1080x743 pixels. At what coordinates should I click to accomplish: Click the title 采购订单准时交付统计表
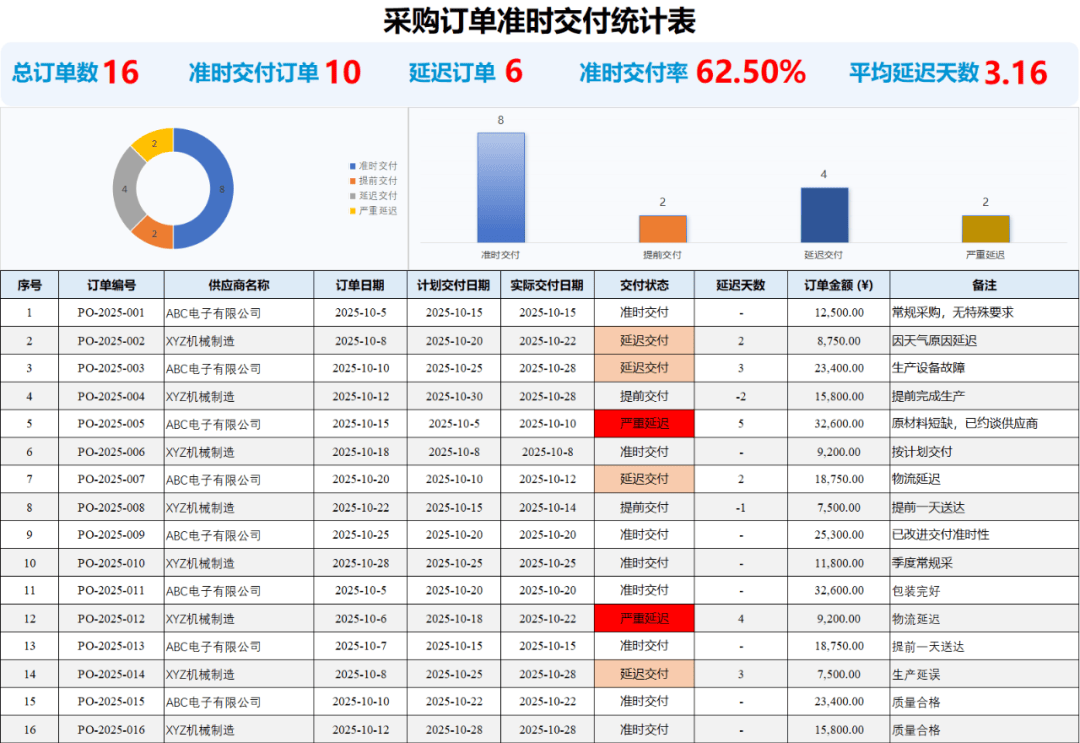click(x=540, y=20)
